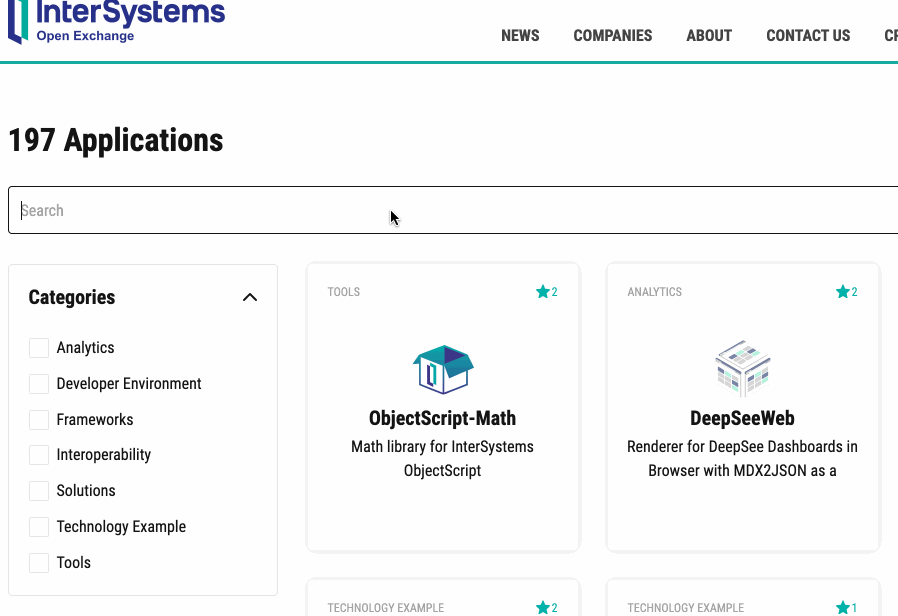The height and width of the screenshot is (616, 898).
Task: Click the DeepSeeWeb cube icon
Action: [x=742, y=369]
